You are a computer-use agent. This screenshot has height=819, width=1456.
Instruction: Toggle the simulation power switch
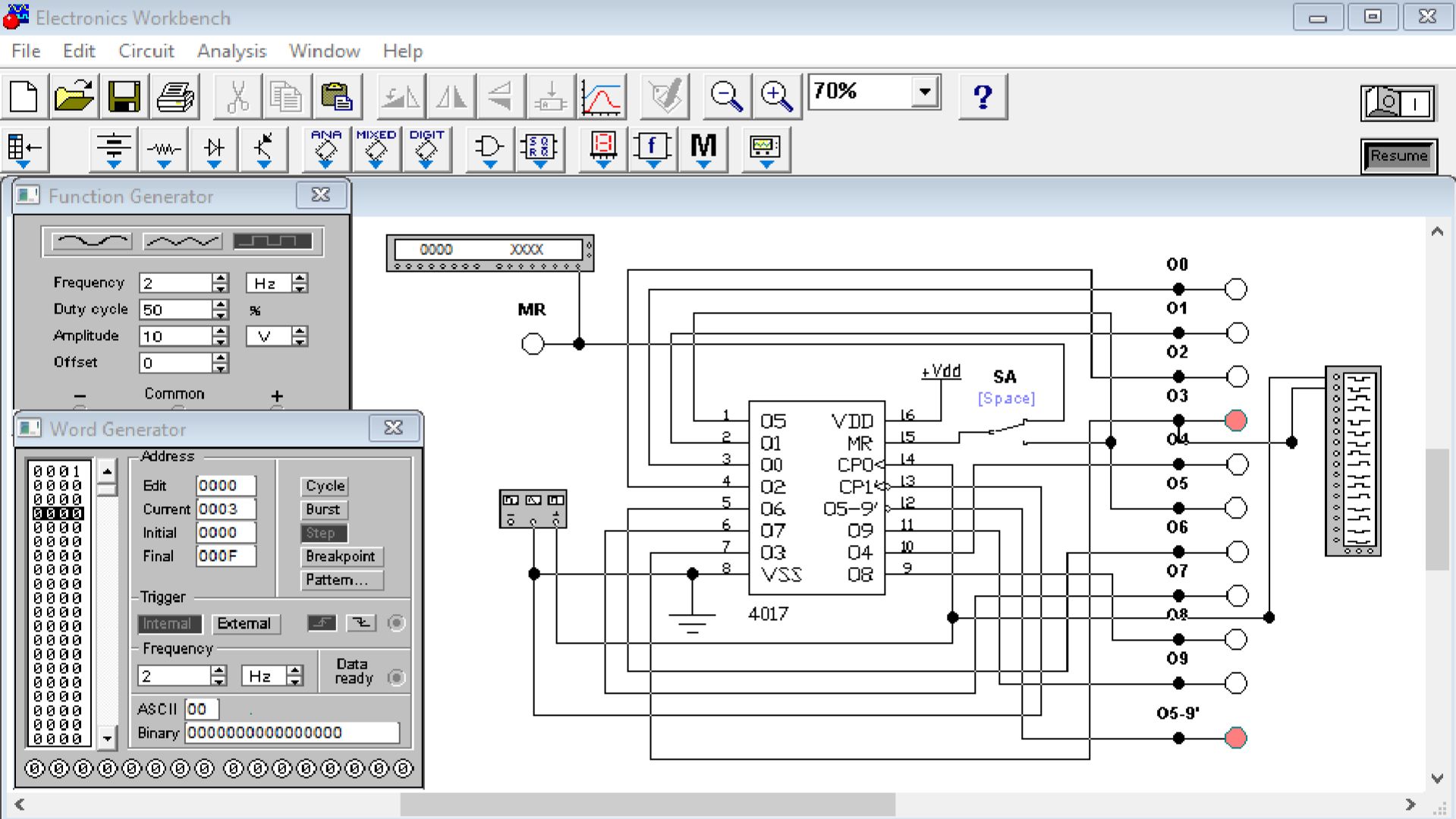click(1398, 103)
